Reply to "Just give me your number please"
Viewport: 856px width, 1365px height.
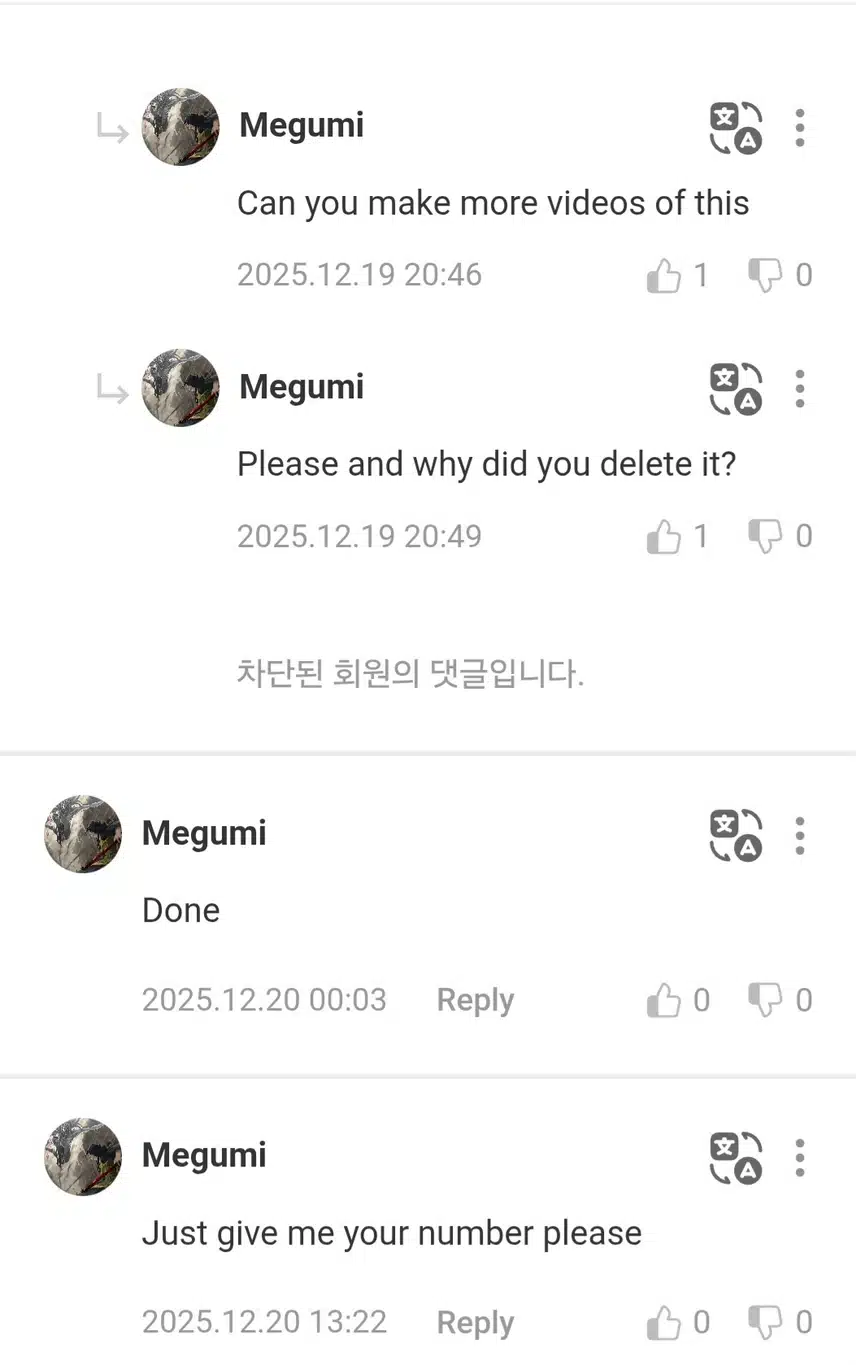pos(475,1323)
